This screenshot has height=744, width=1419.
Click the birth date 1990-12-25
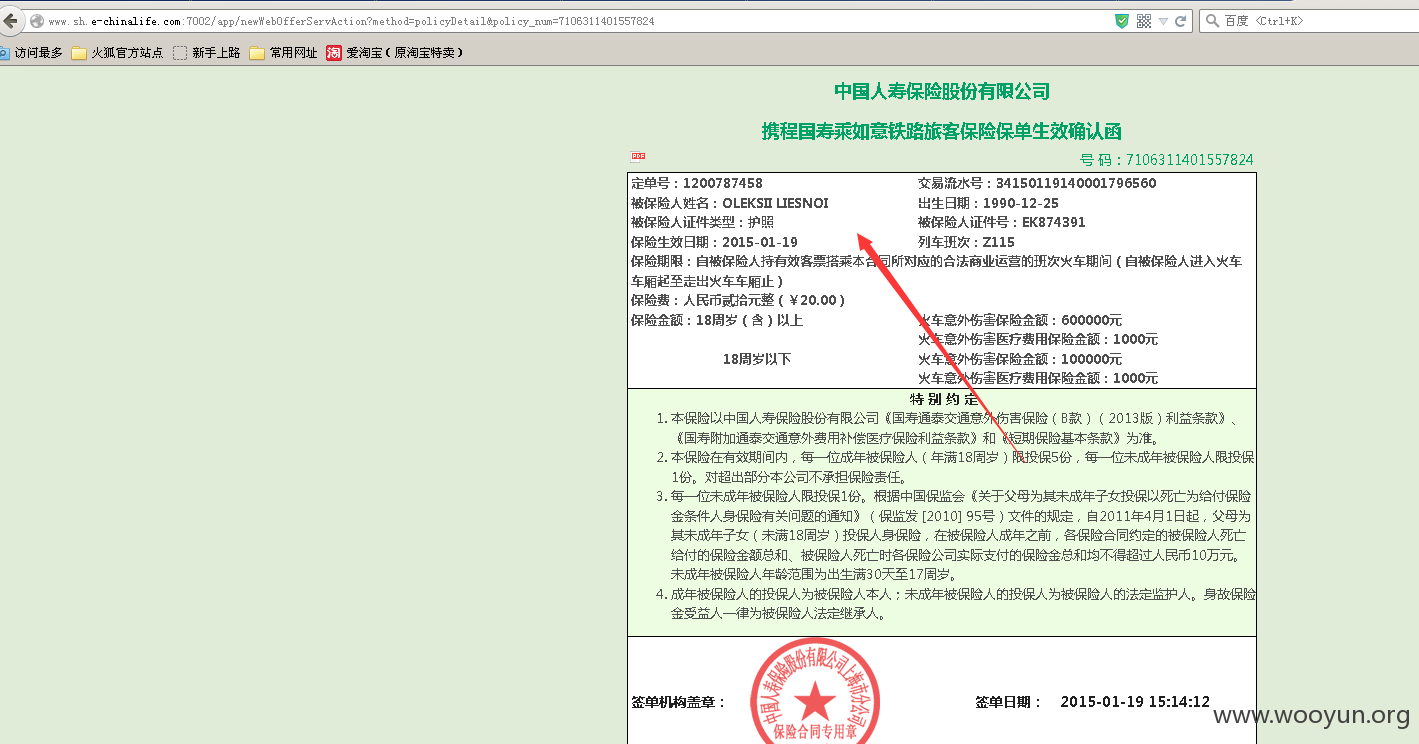1021,203
